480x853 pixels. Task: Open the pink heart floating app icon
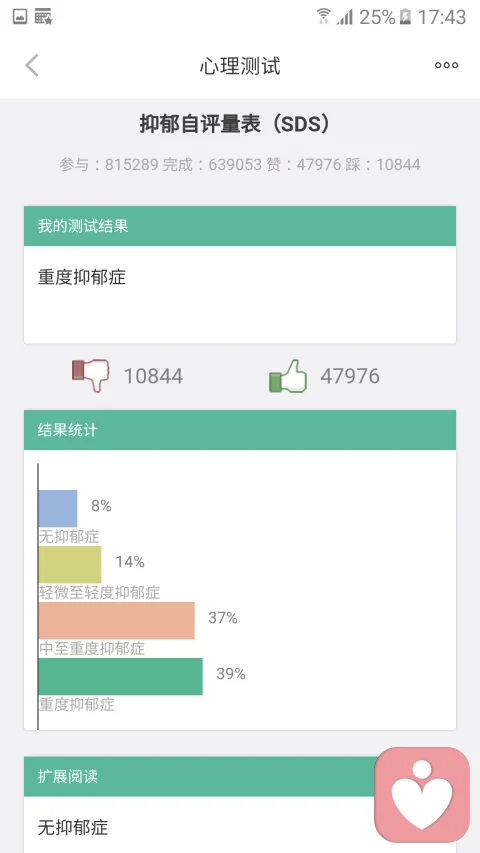[x=422, y=794]
